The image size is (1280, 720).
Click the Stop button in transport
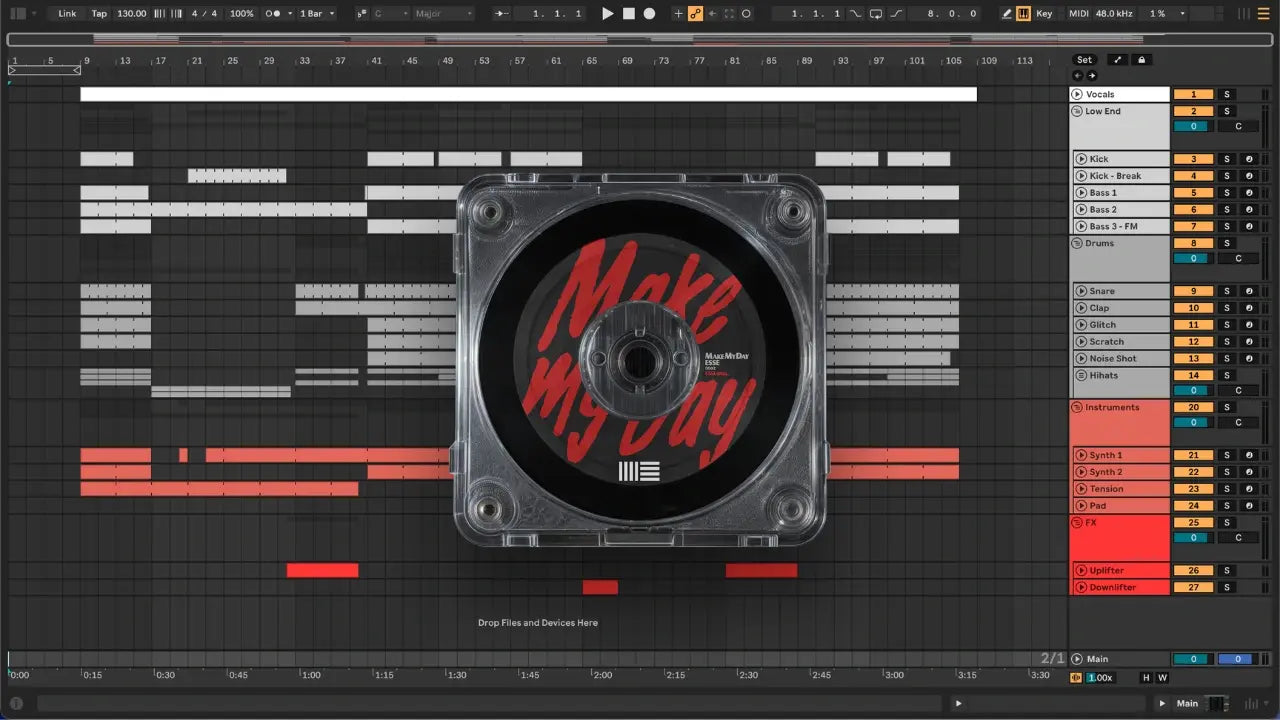tap(628, 14)
